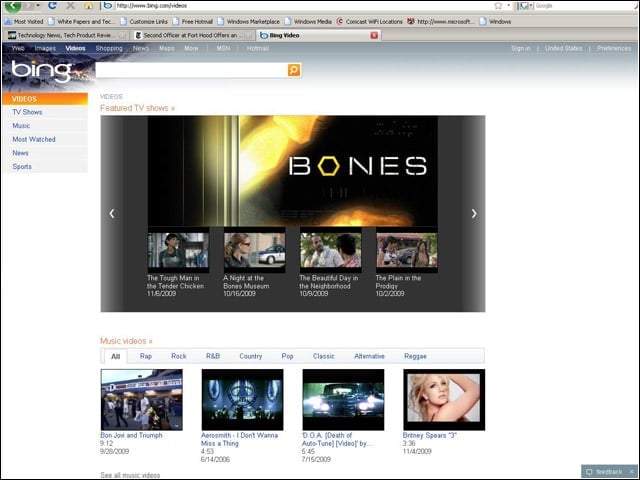
Task: Open White Papers and Tec bookmark
Action: tap(82, 22)
